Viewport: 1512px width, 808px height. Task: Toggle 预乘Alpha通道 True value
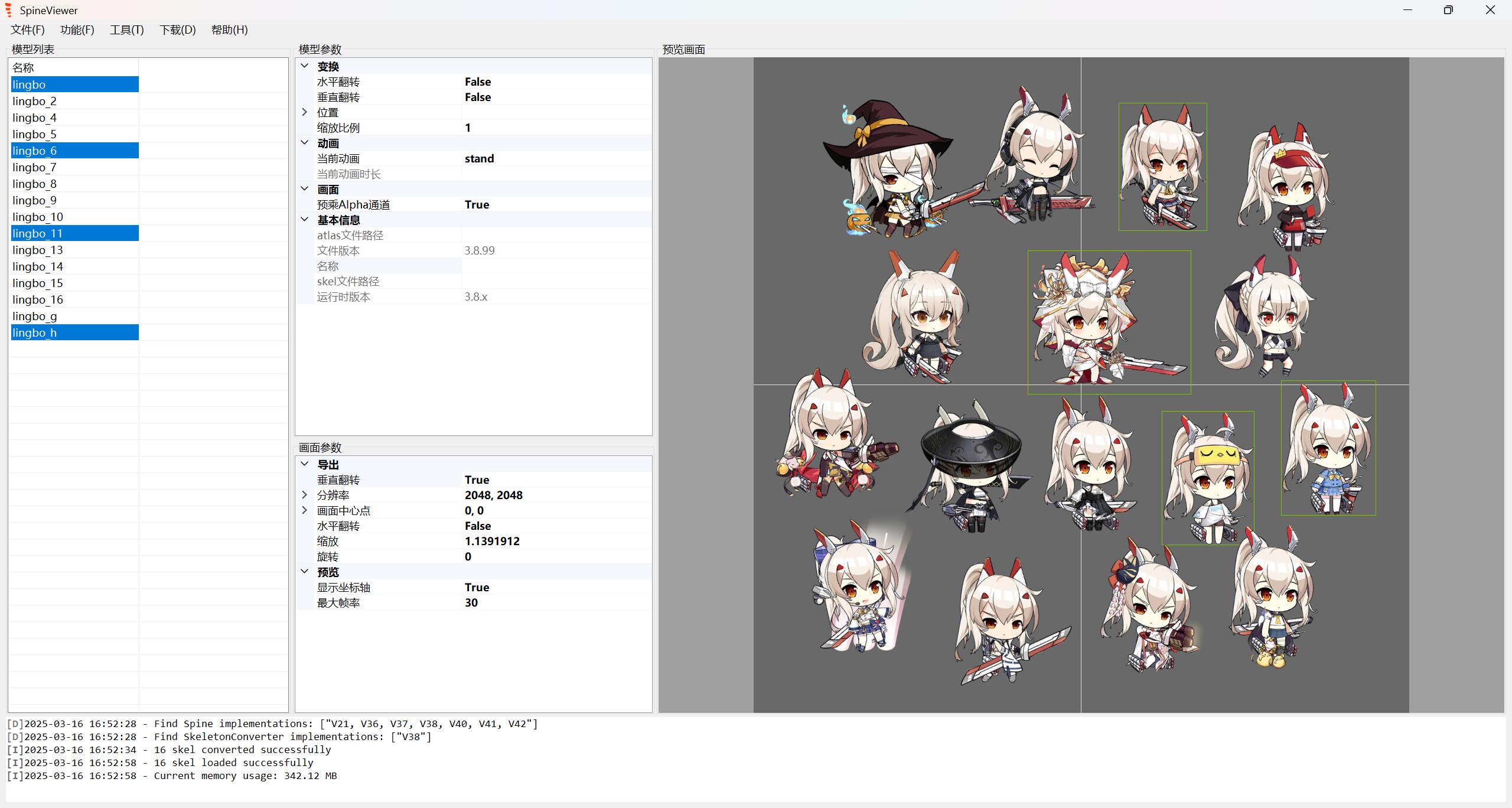click(477, 204)
